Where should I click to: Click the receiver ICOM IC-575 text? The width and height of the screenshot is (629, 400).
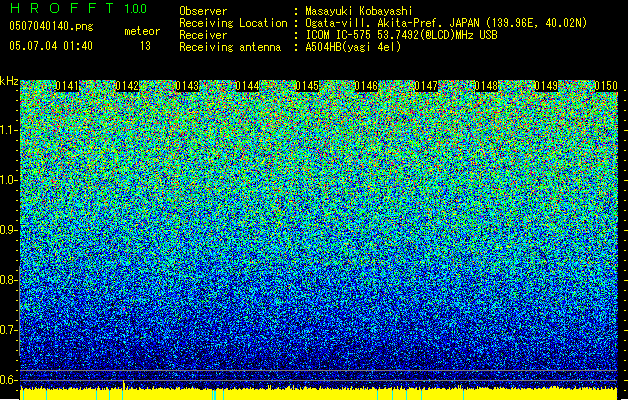401,35
